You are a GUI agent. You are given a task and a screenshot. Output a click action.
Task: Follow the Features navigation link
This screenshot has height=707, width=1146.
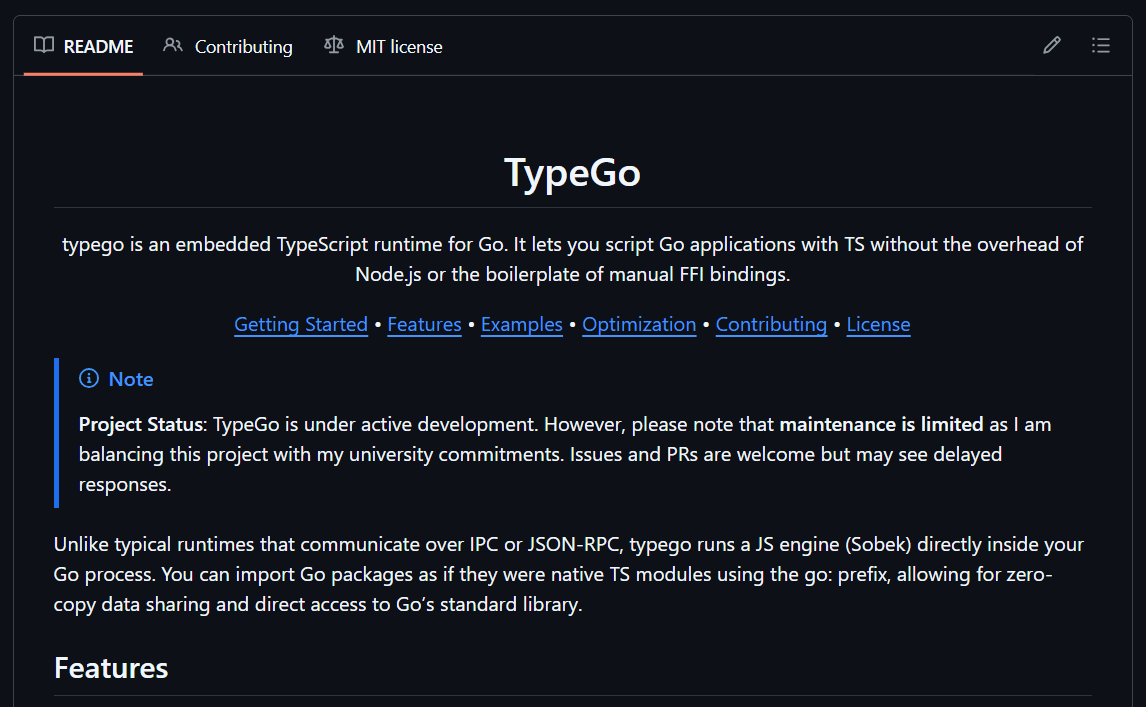424,324
